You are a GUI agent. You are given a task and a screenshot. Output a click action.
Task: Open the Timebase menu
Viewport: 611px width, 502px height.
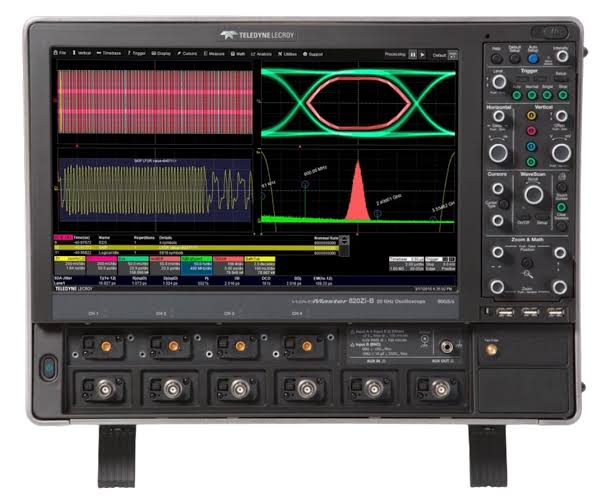coord(109,53)
